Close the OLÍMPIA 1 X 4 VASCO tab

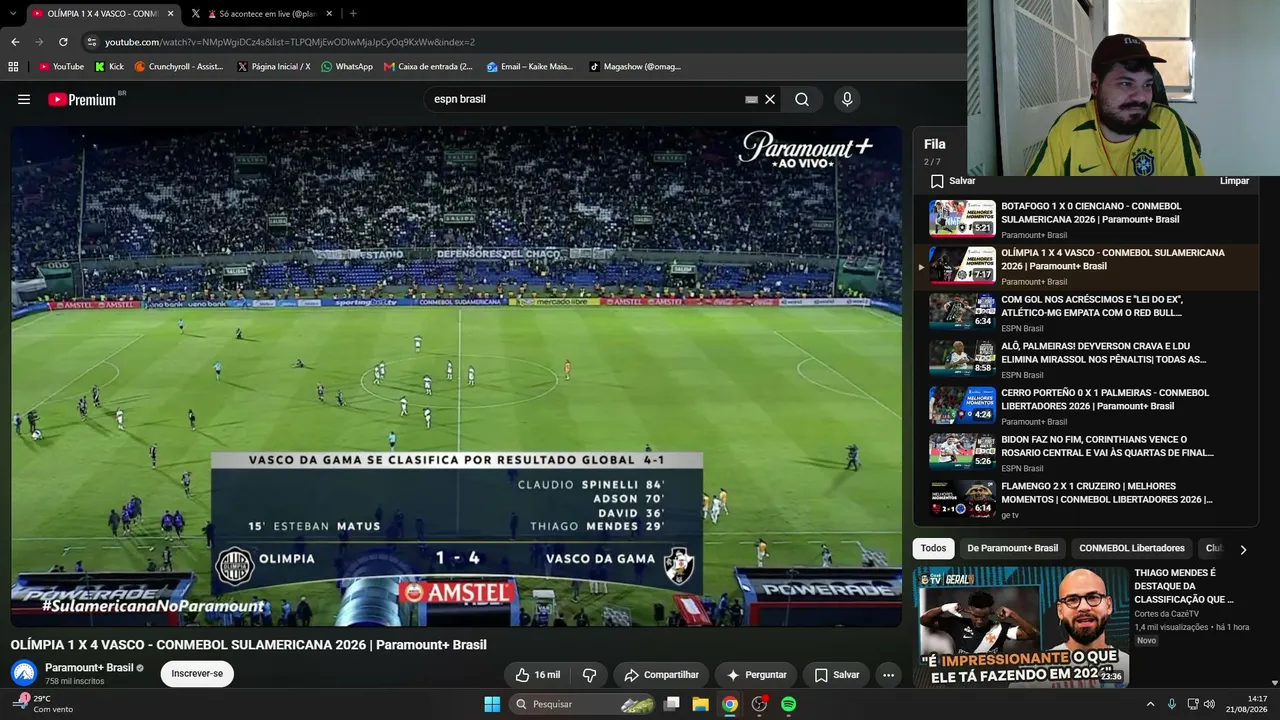pyautogui.click(x=170, y=14)
